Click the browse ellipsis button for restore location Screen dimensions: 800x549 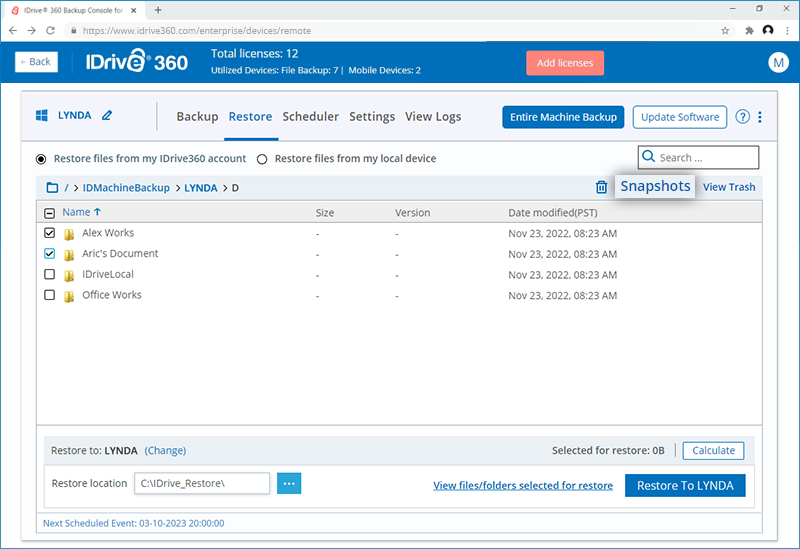[289, 483]
